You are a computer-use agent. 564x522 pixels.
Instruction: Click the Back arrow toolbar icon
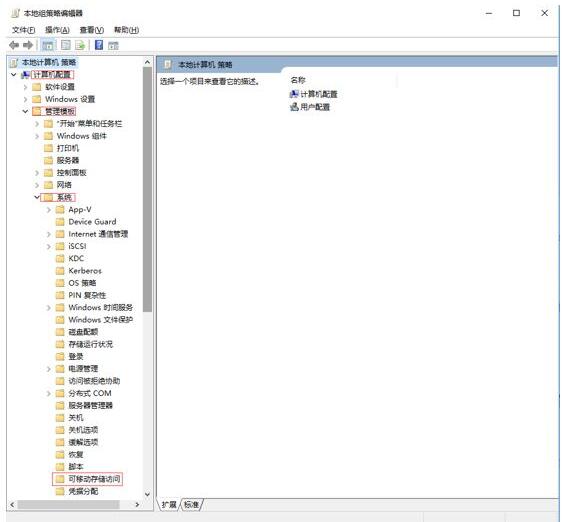point(14,45)
